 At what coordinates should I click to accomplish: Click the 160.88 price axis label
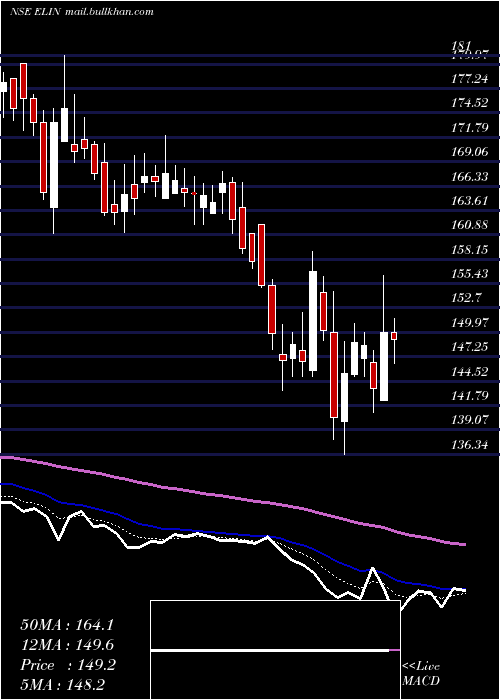[x=468, y=225]
